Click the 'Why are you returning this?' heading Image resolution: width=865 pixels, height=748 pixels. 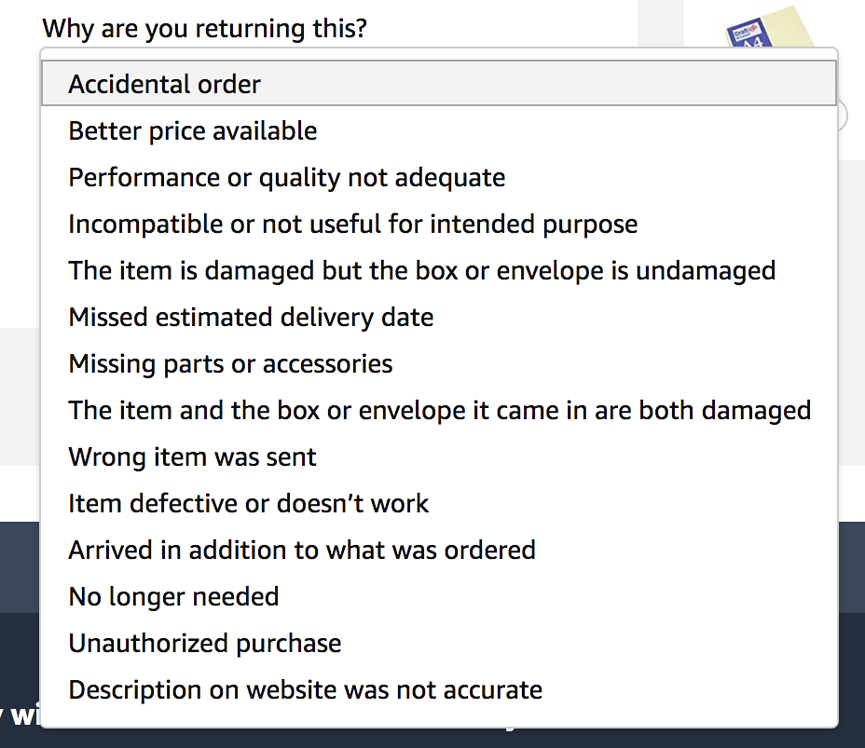pyautogui.click(x=205, y=28)
